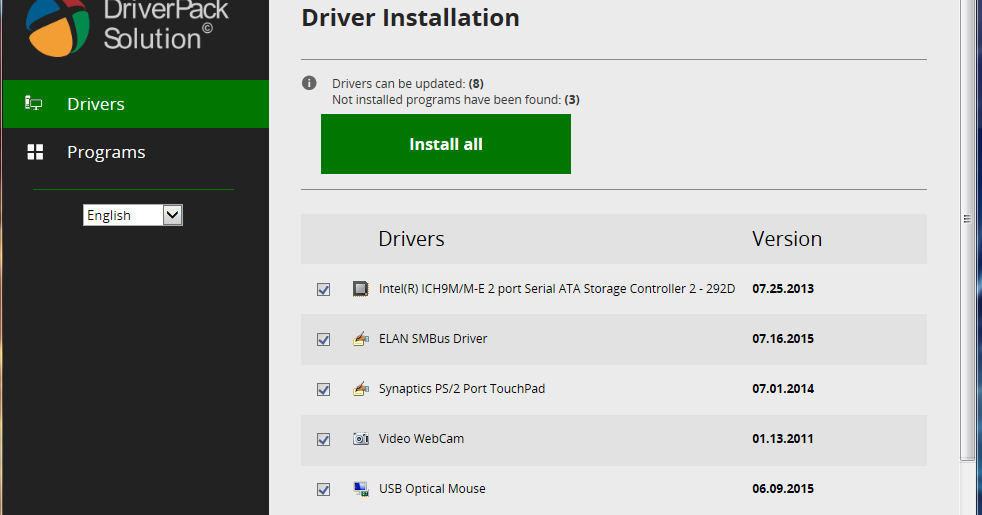982x515 pixels.
Task: Click the Programs grid icon
Action: click(x=35, y=152)
